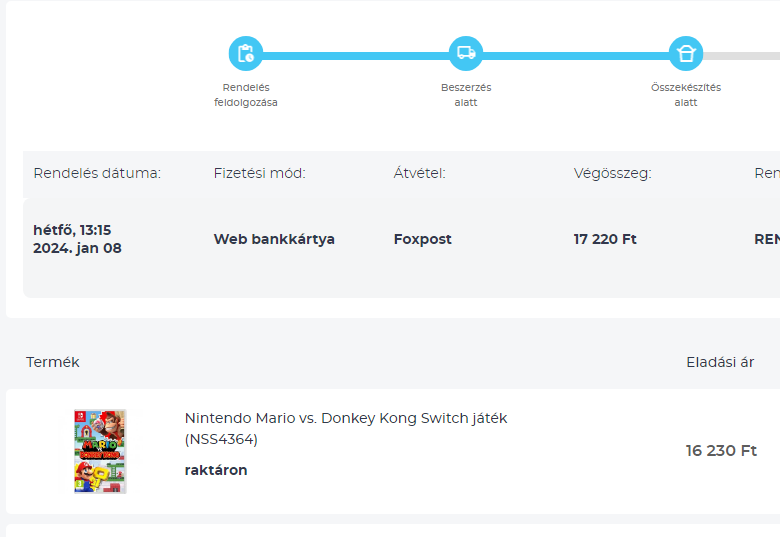Viewport: 780px width, 537px height.
Task: Click the 'Rendelés feldolgozása' step label
Action: click(246, 95)
